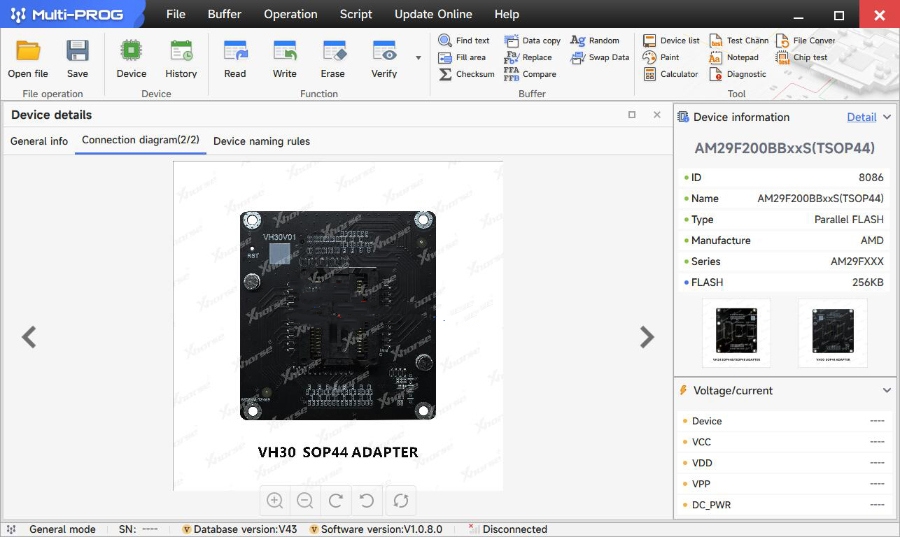Click the Disconnected status indicator
Image resolution: width=900 pixels, height=537 pixels.
[x=509, y=529]
